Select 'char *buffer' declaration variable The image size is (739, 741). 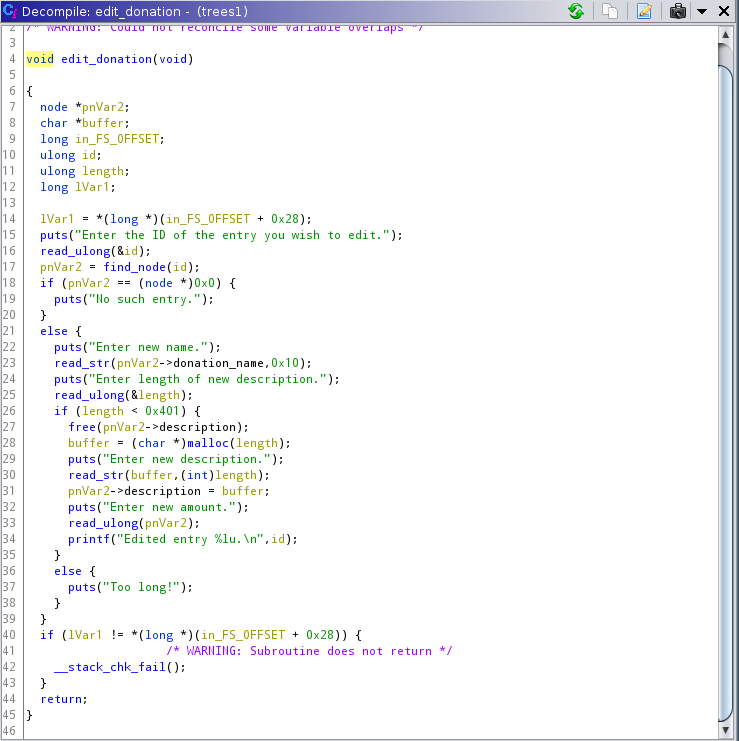point(85,123)
